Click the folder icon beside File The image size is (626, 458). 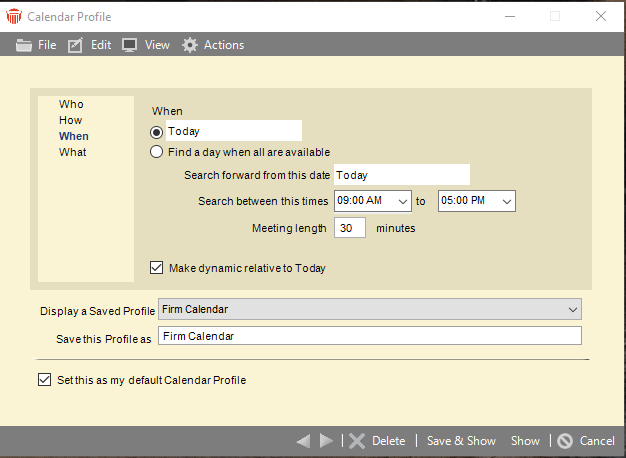[x=24, y=45]
